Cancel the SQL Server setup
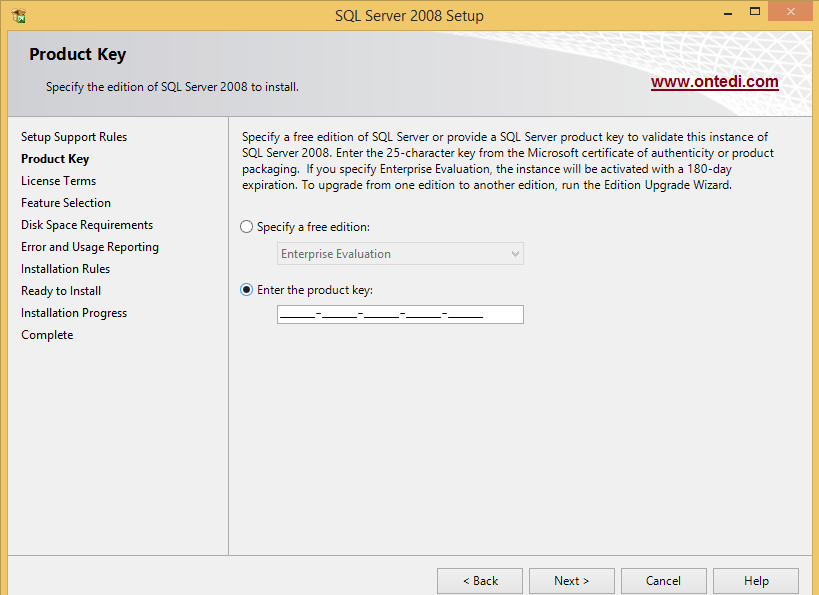Viewport: 819px width, 595px height. click(664, 580)
